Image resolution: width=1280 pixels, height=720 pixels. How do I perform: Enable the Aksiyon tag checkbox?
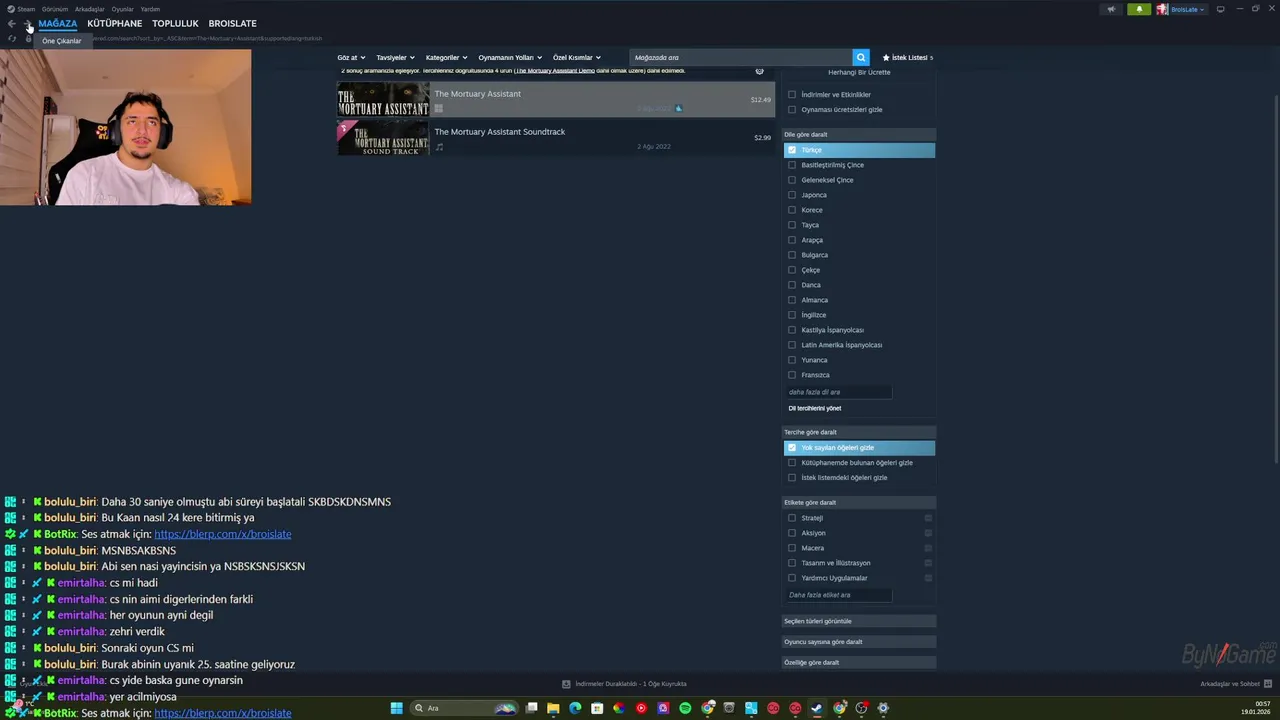[x=792, y=533]
